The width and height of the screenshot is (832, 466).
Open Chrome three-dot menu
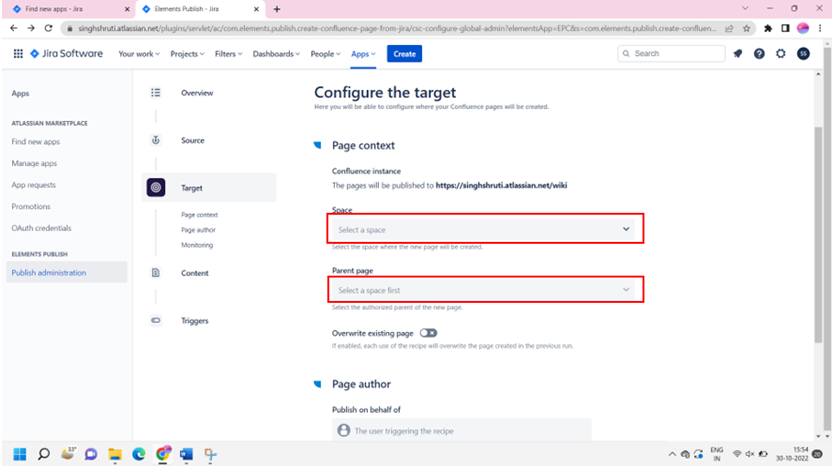pos(820,28)
